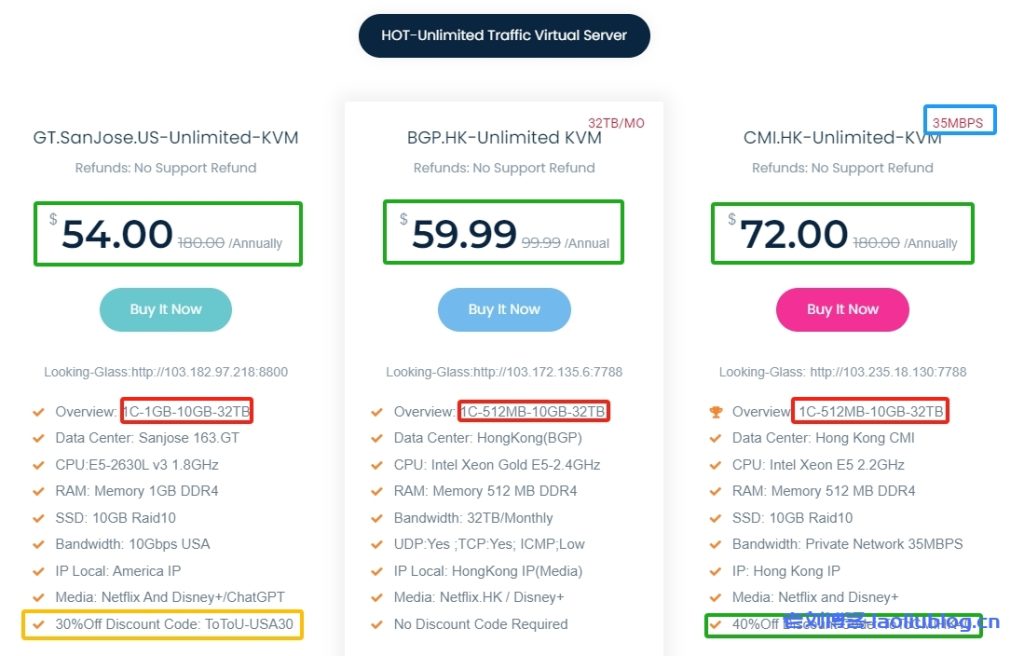The height and width of the screenshot is (656, 1024).
Task: Click checkmark next to IP Local: America IP
Action: pos(38,571)
